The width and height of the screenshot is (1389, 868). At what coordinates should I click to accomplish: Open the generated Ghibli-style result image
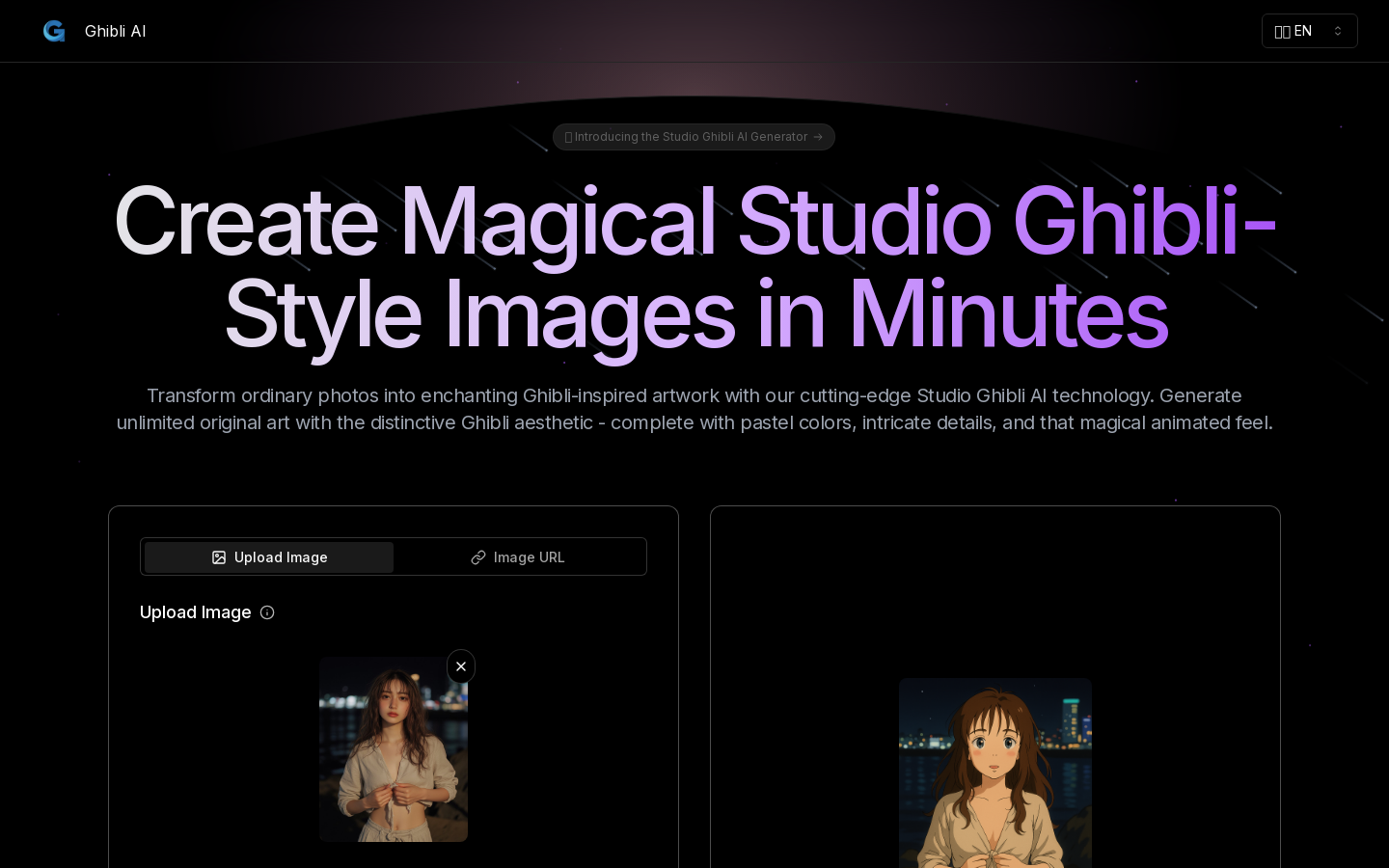pos(995,773)
